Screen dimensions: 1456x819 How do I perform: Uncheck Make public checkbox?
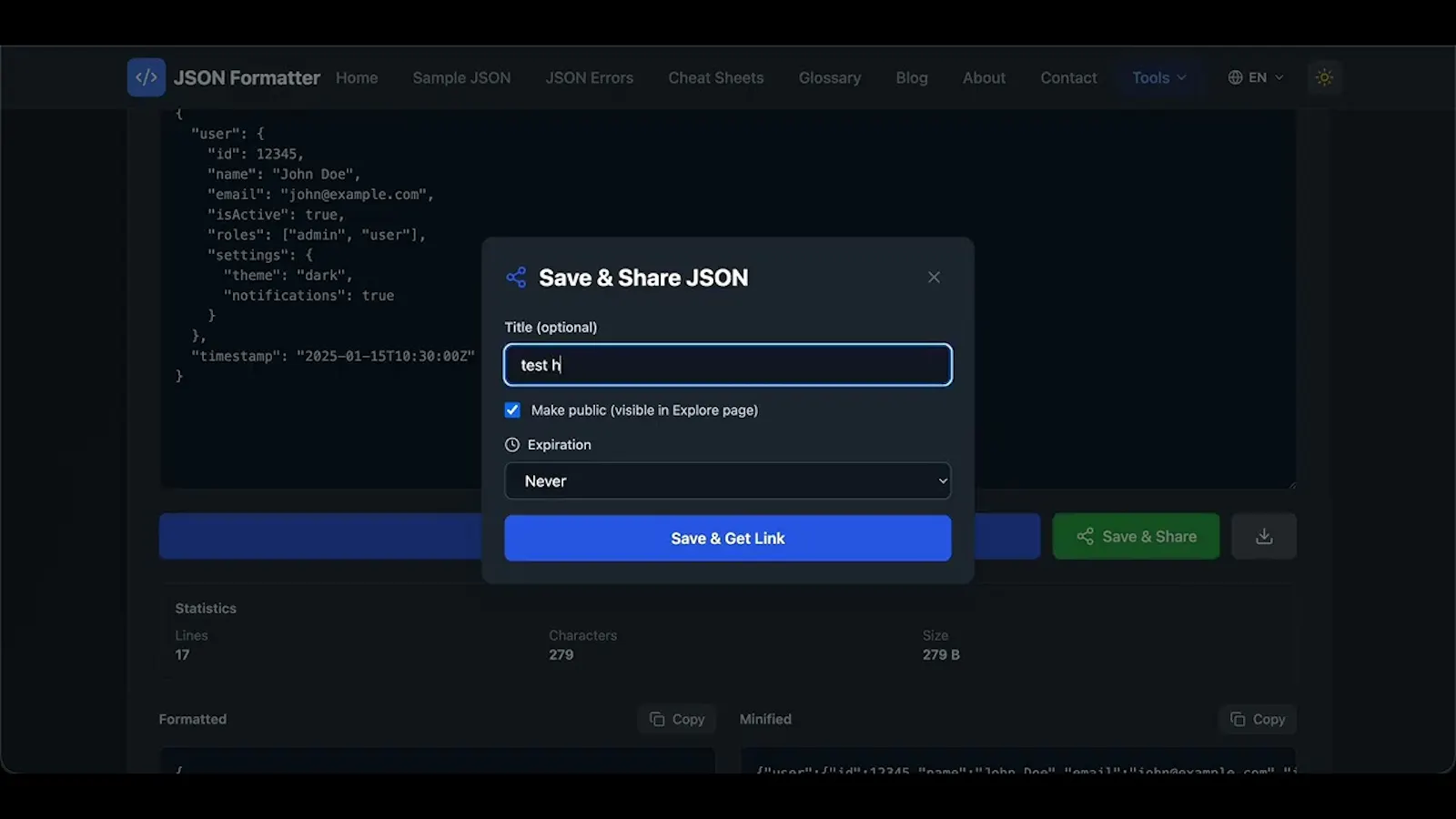512,410
